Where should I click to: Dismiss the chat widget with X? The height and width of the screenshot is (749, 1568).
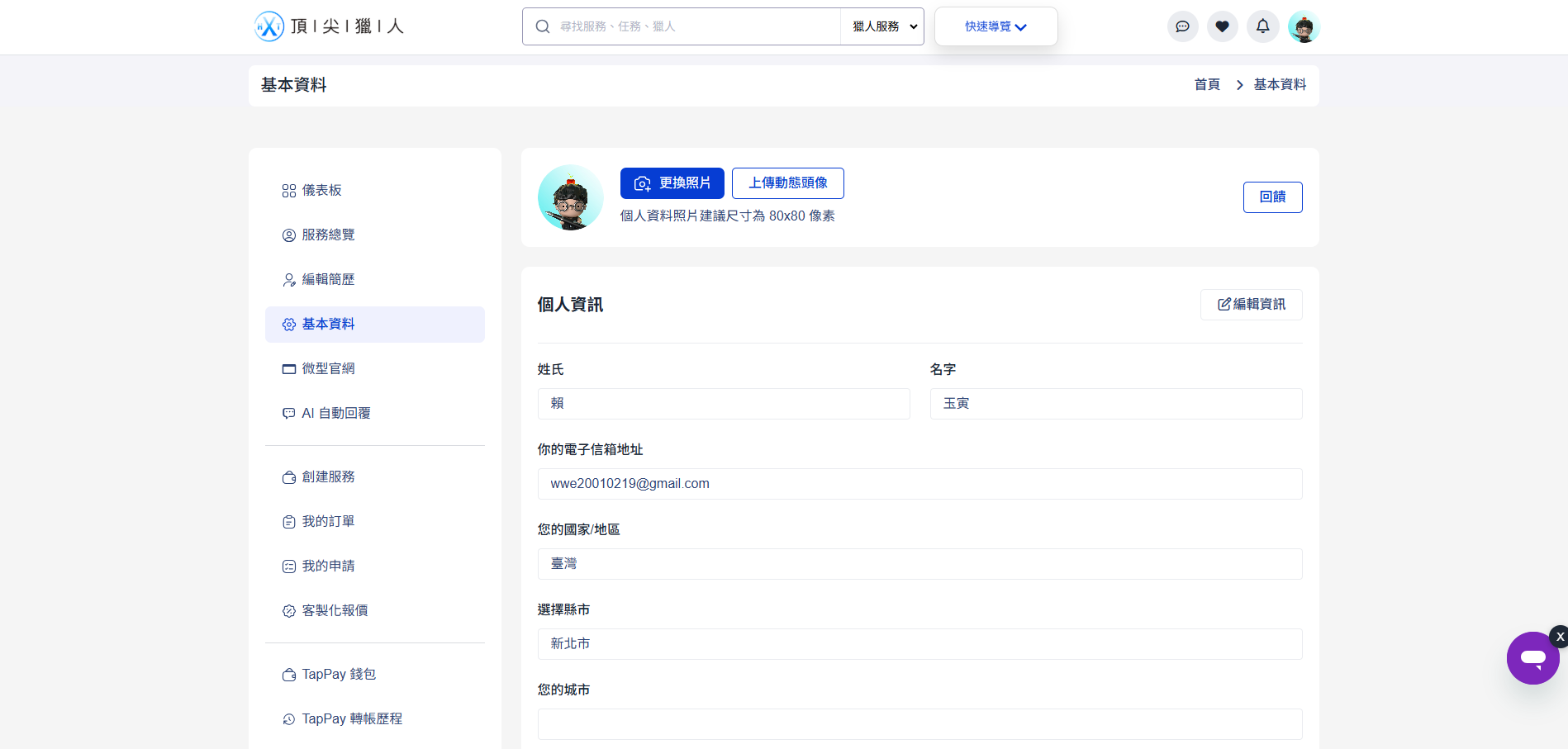pyautogui.click(x=1559, y=637)
